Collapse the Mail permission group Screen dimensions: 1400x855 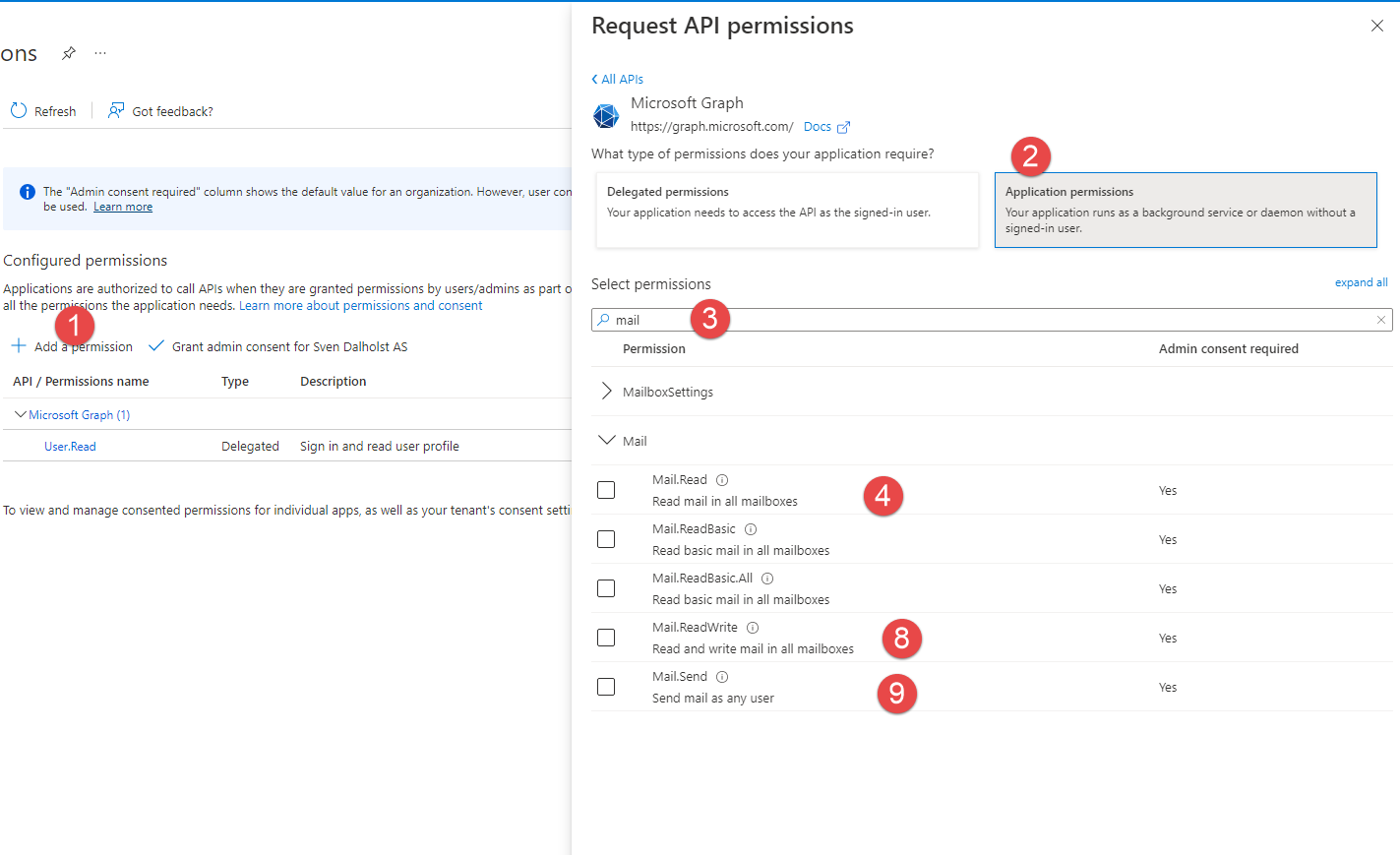607,441
